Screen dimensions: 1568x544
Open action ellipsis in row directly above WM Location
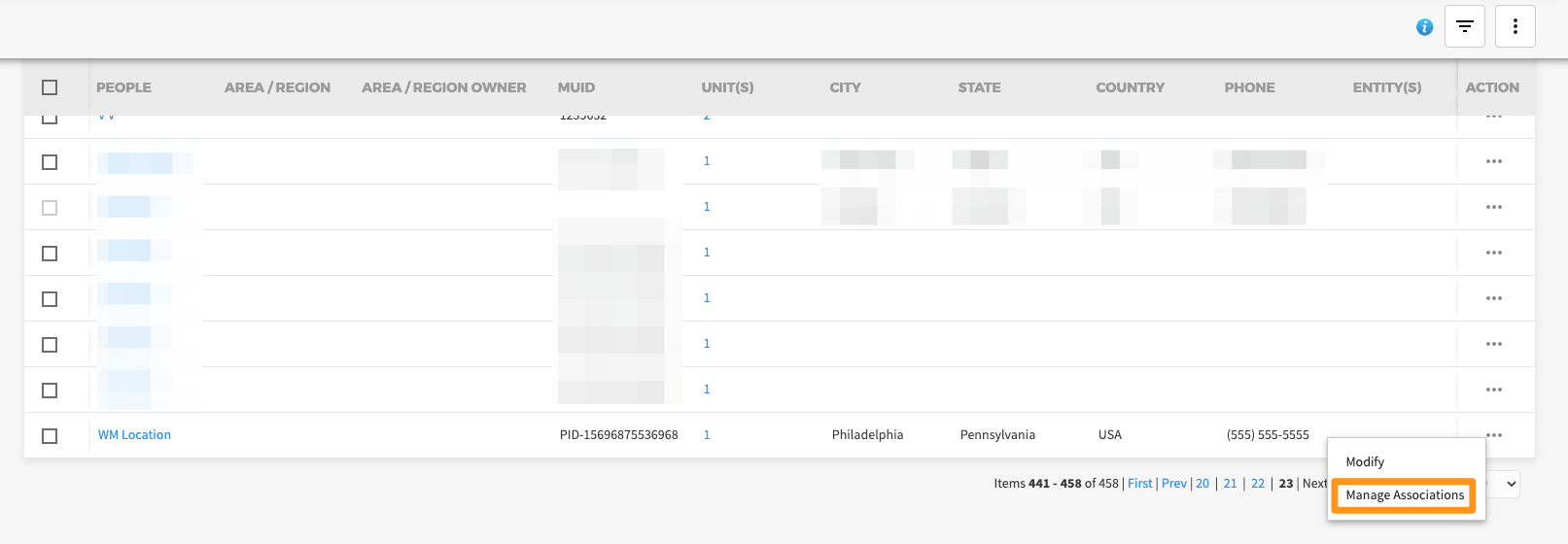coord(1494,390)
